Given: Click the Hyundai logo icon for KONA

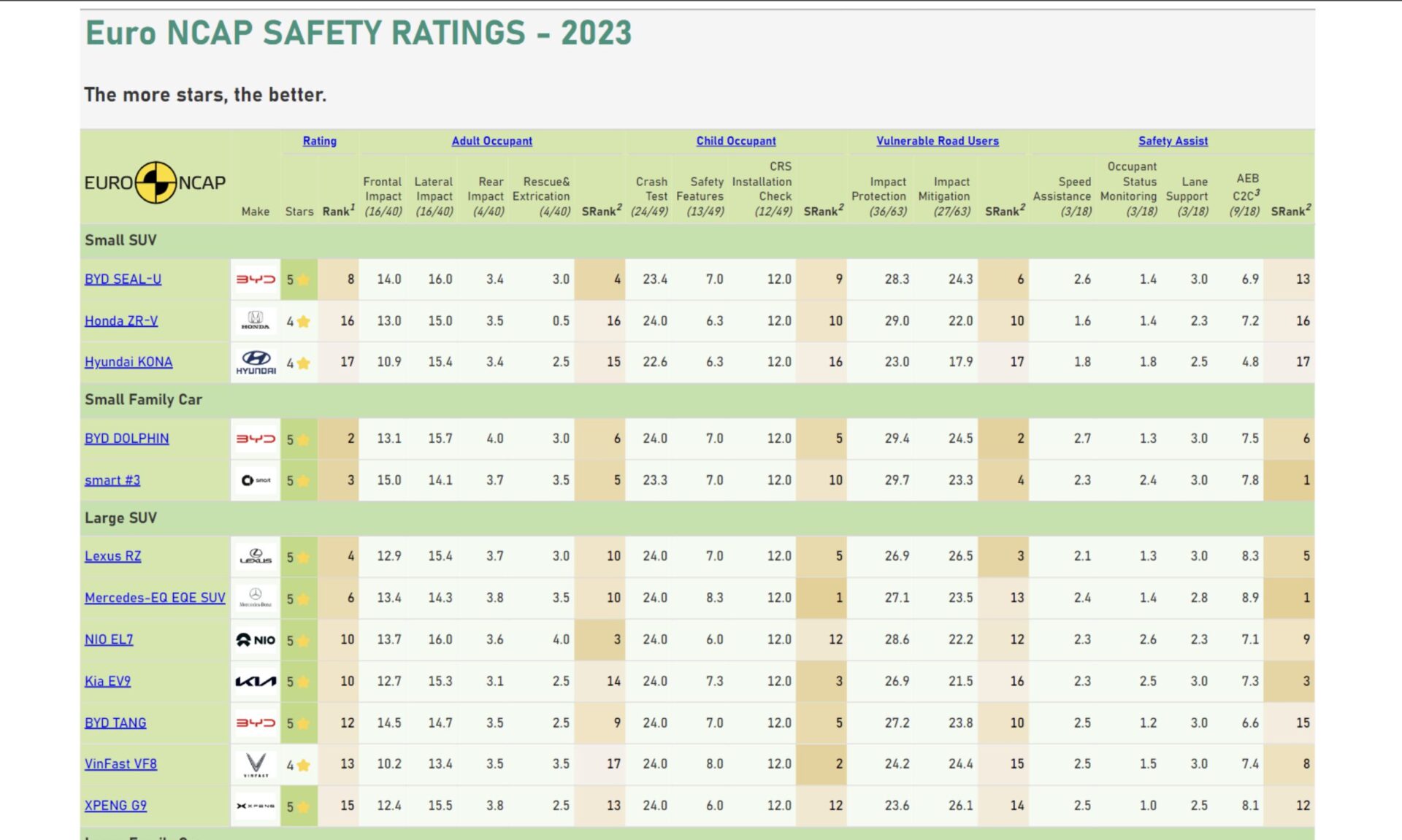Looking at the screenshot, I should point(255,362).
